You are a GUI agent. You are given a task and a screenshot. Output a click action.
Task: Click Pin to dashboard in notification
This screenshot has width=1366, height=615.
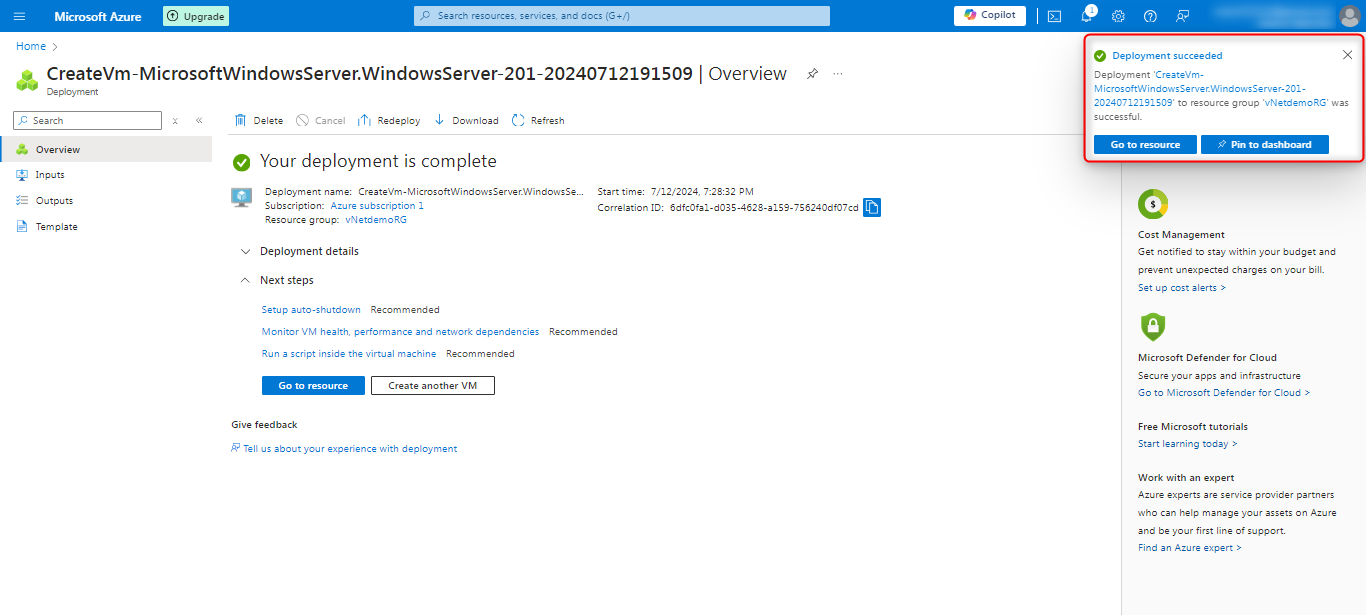(1264, 144)
